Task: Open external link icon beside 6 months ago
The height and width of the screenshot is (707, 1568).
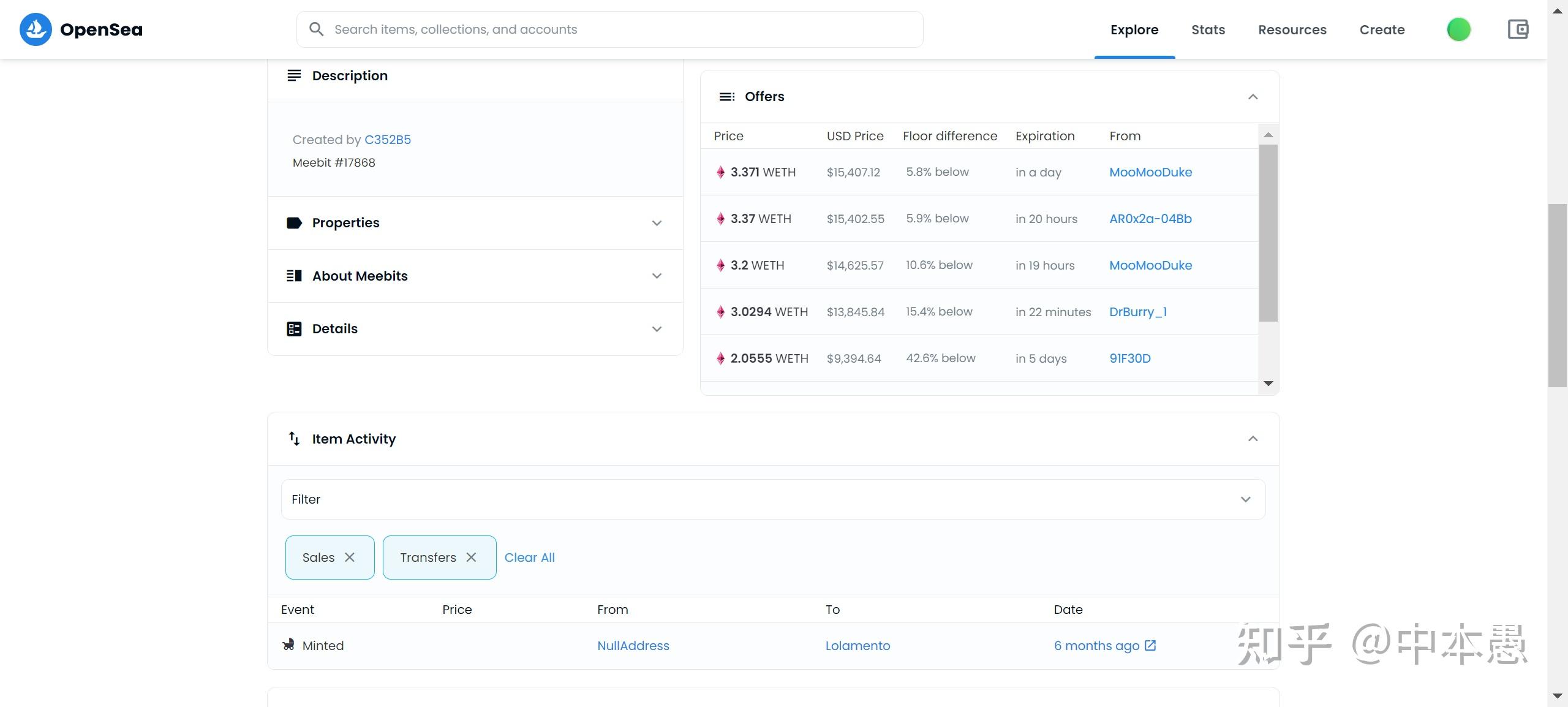Action: pos(1150,645)
